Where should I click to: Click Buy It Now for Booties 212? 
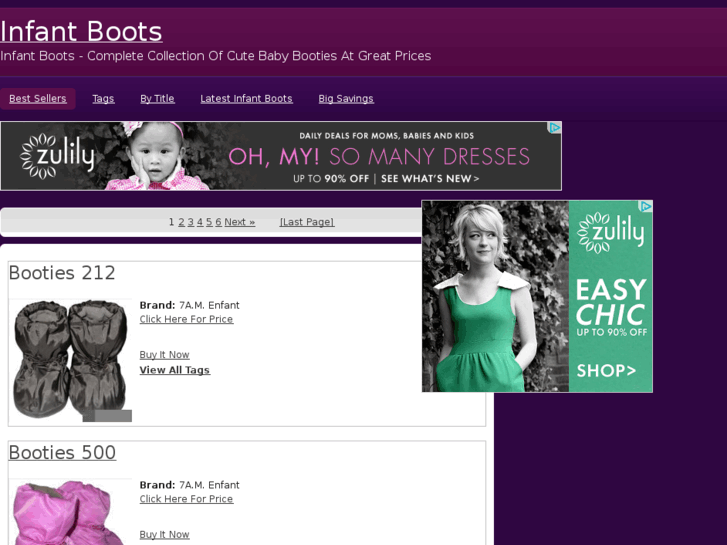click(165, 355)
